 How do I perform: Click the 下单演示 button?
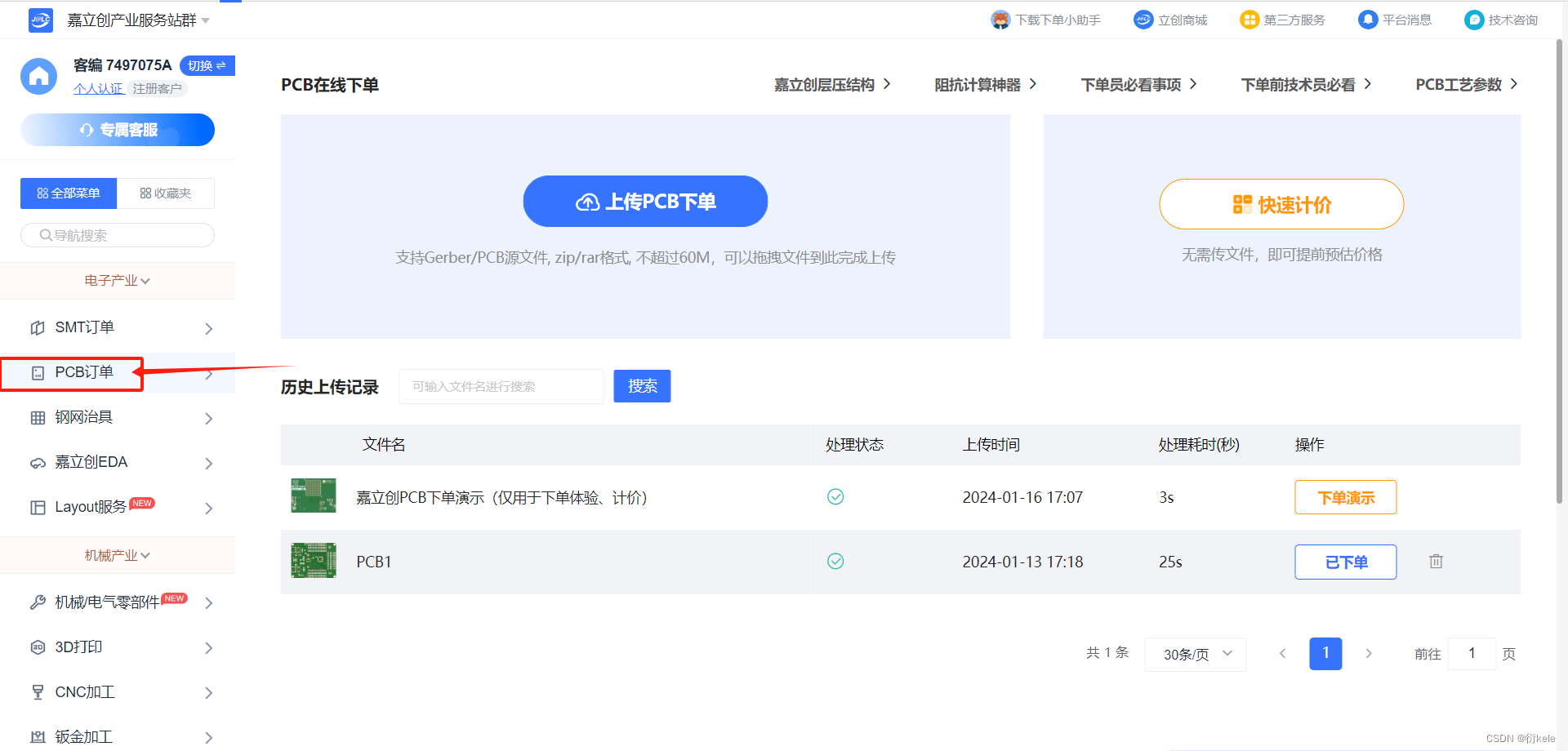tap(1346, 497)
